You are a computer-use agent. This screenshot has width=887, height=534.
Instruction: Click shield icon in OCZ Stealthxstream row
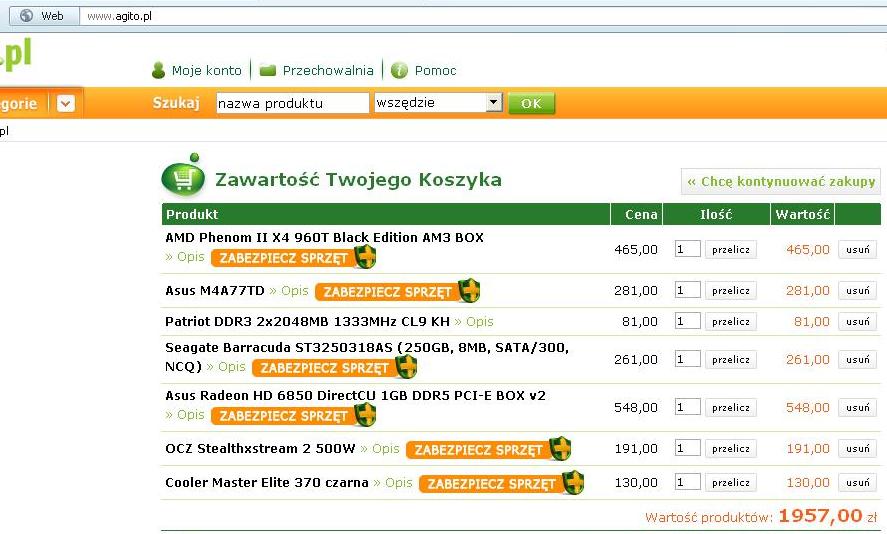coord(560,449)
